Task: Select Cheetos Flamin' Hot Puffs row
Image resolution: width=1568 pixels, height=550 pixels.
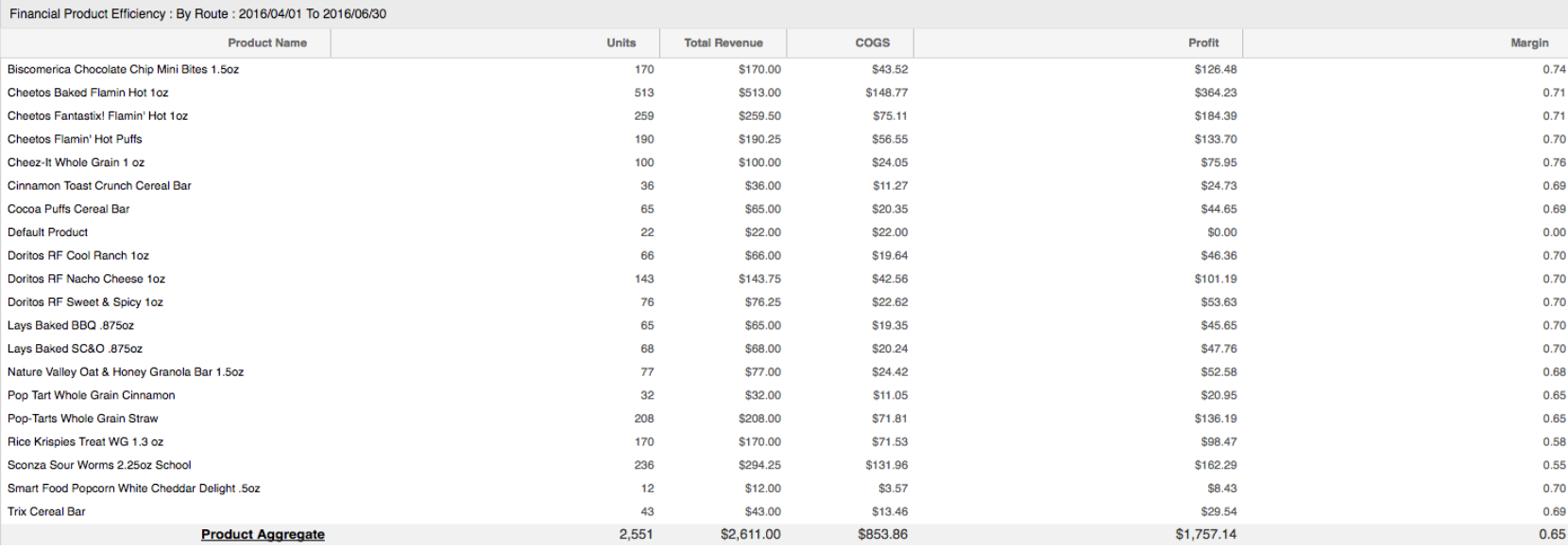Action: [x=784, y=139]
